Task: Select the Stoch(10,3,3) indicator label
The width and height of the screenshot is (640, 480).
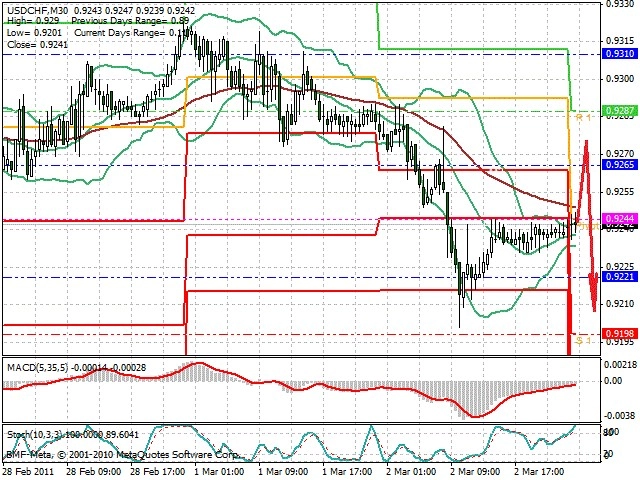Action: pos(34,435)
